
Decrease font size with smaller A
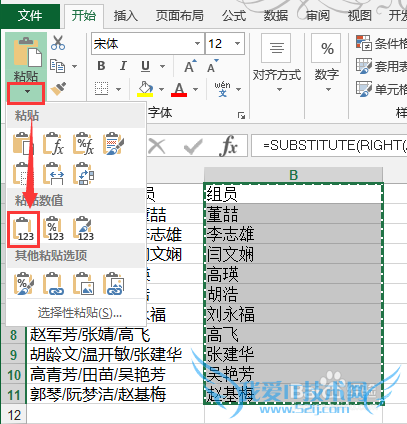[212, 66]
